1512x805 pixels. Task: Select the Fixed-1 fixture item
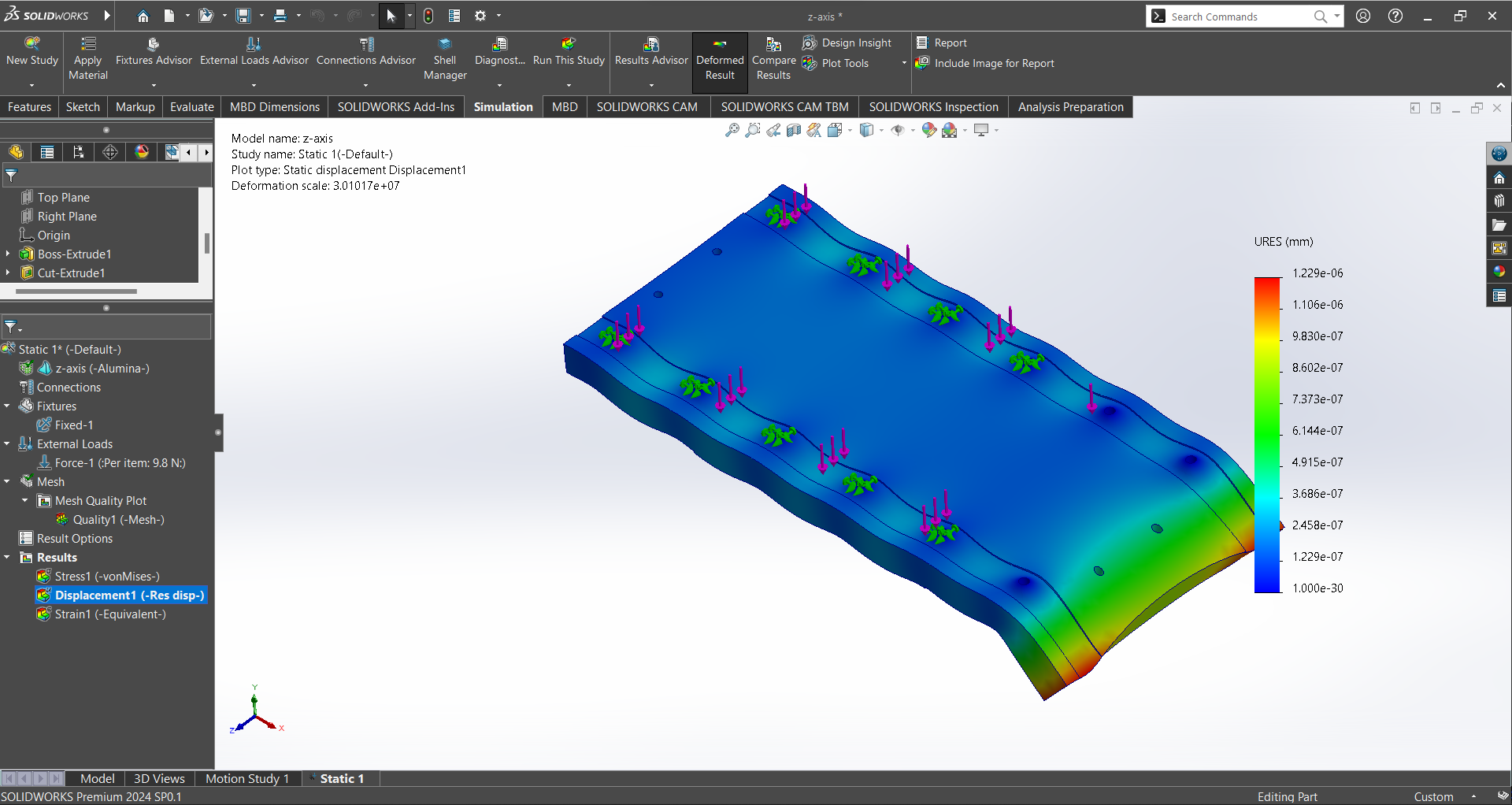[73, 425]
